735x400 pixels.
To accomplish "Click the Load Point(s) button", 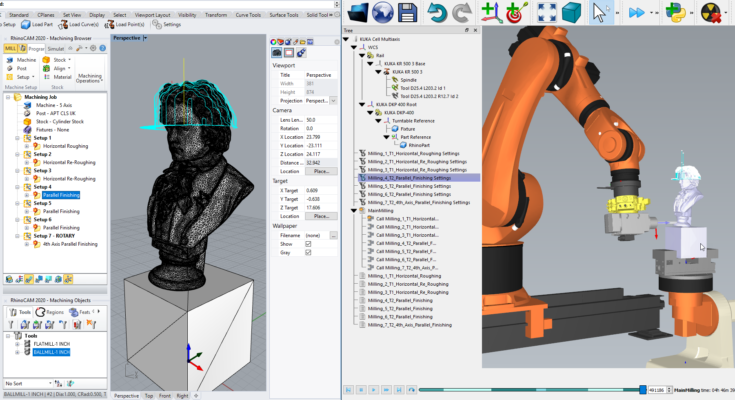I will pos(124,24).
